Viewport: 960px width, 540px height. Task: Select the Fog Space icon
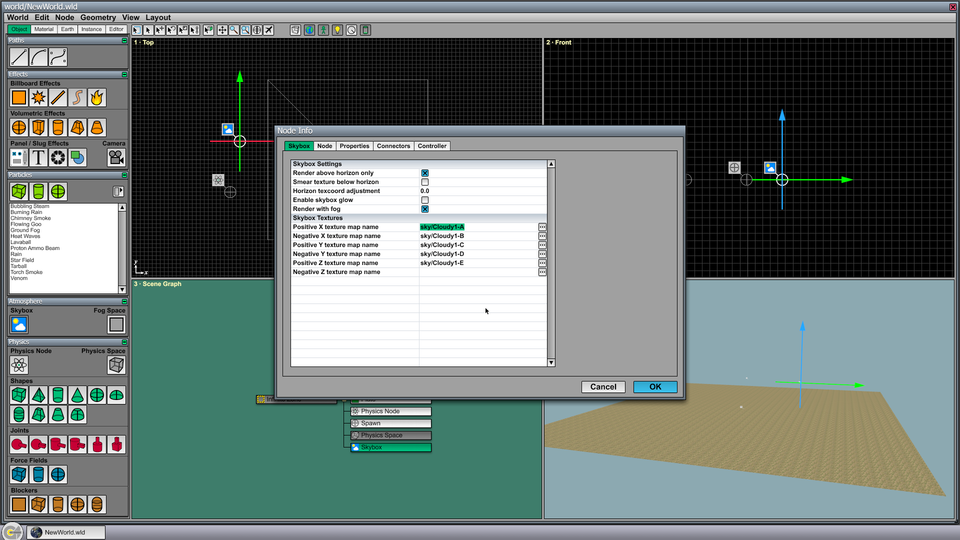click(x=116, y=324)
